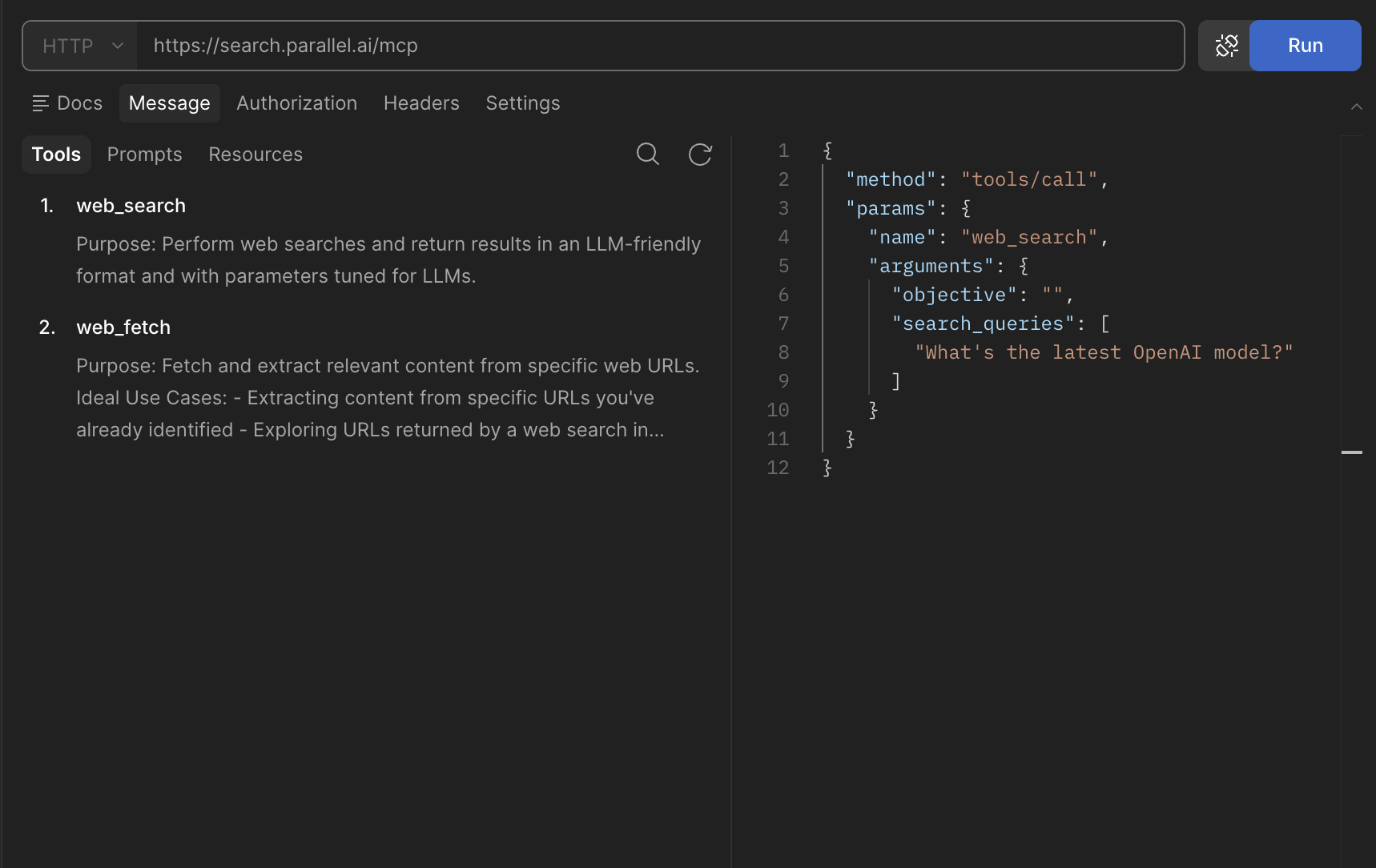
Task: Open the Authorization tab
Action: (x=296, y=103)
